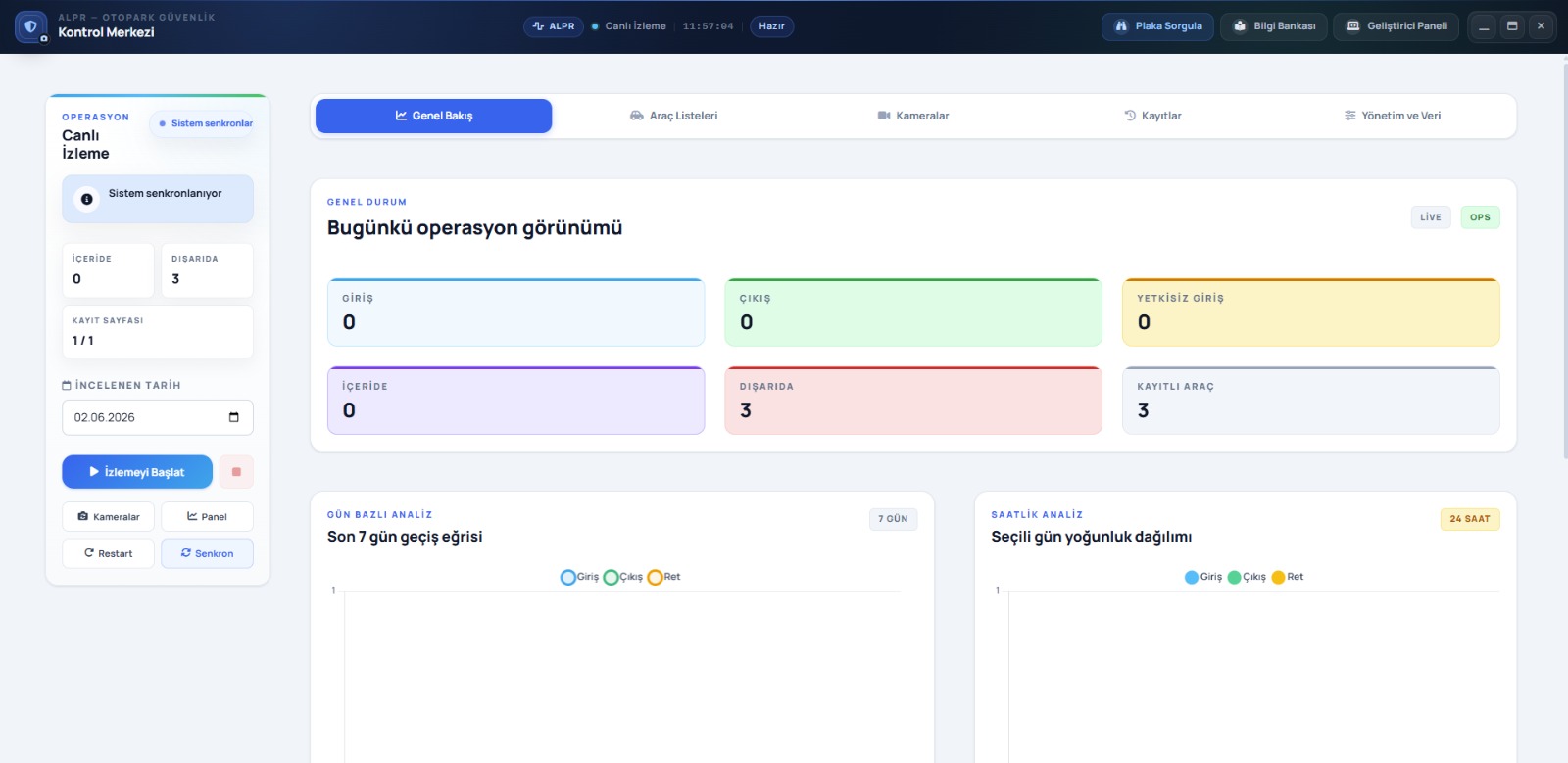Toggle Ret series in 7-day chart legend

(663, 577)
